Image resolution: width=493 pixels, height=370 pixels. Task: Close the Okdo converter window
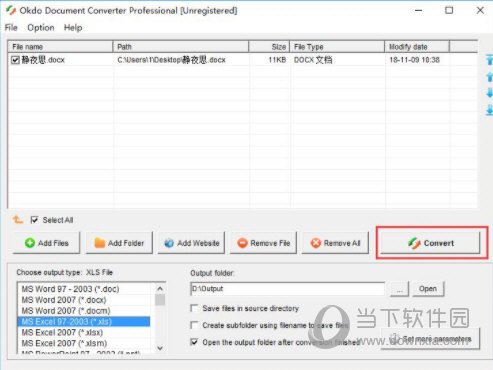pyautogui.click(x=480, y=10)
